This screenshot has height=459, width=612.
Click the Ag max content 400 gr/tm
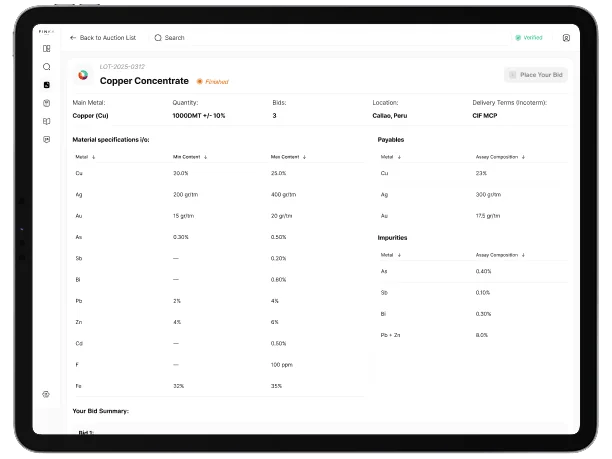click(x=283, y=194)
